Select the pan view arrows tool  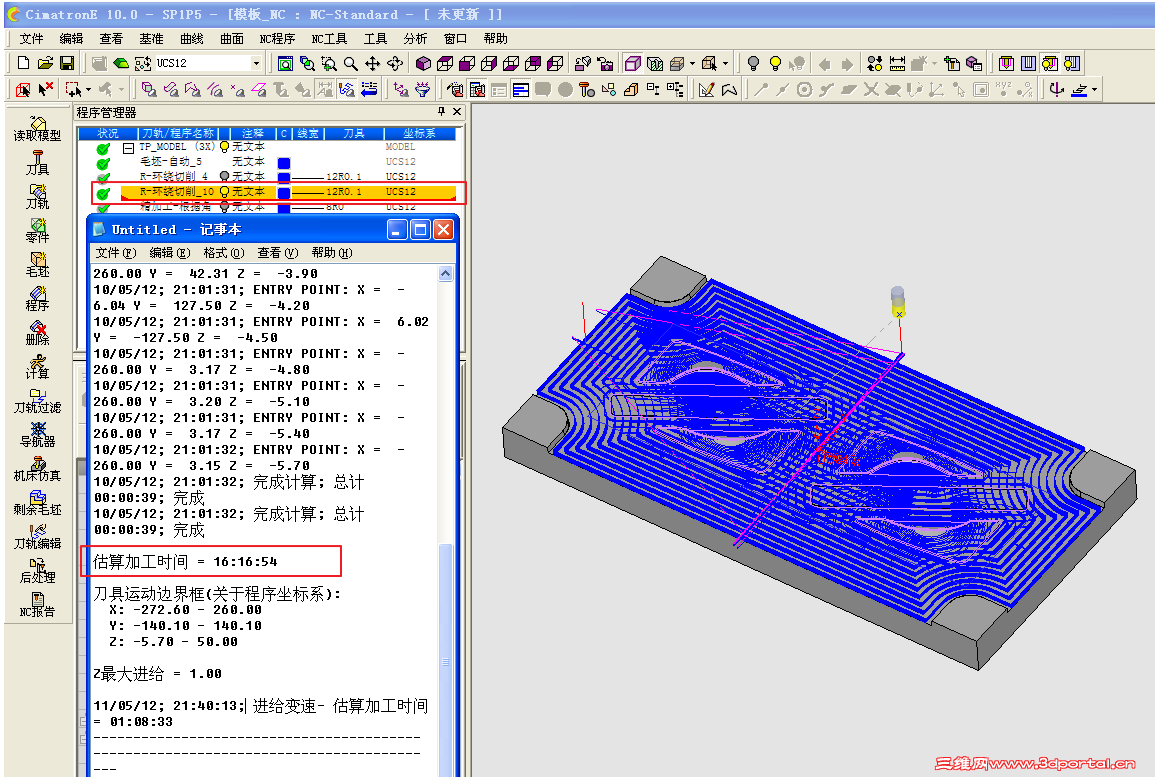pyautogui.click(x=373, y=64)
